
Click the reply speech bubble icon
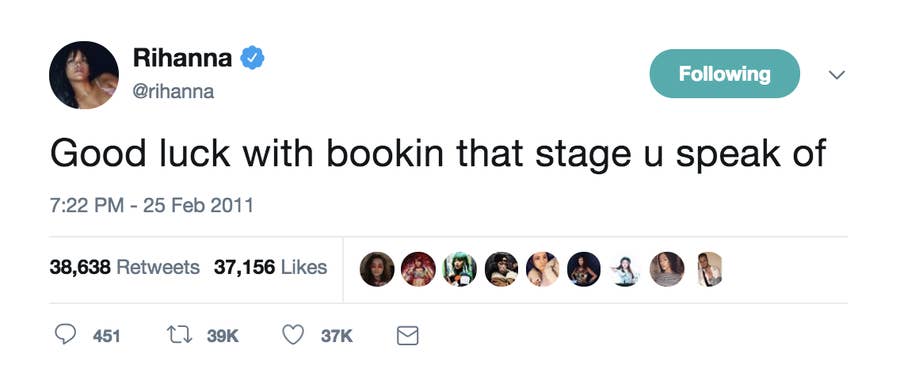pos(65,335)
